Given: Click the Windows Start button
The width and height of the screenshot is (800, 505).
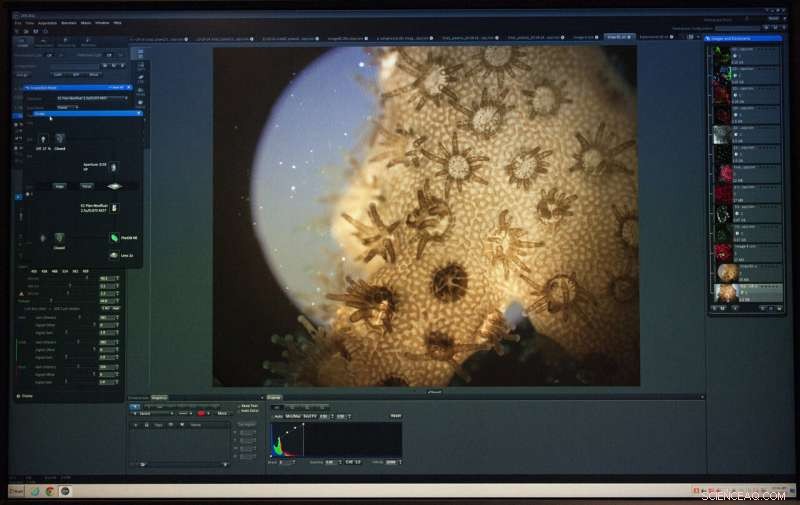Looking at the screenshot, I should pos(15,491).
